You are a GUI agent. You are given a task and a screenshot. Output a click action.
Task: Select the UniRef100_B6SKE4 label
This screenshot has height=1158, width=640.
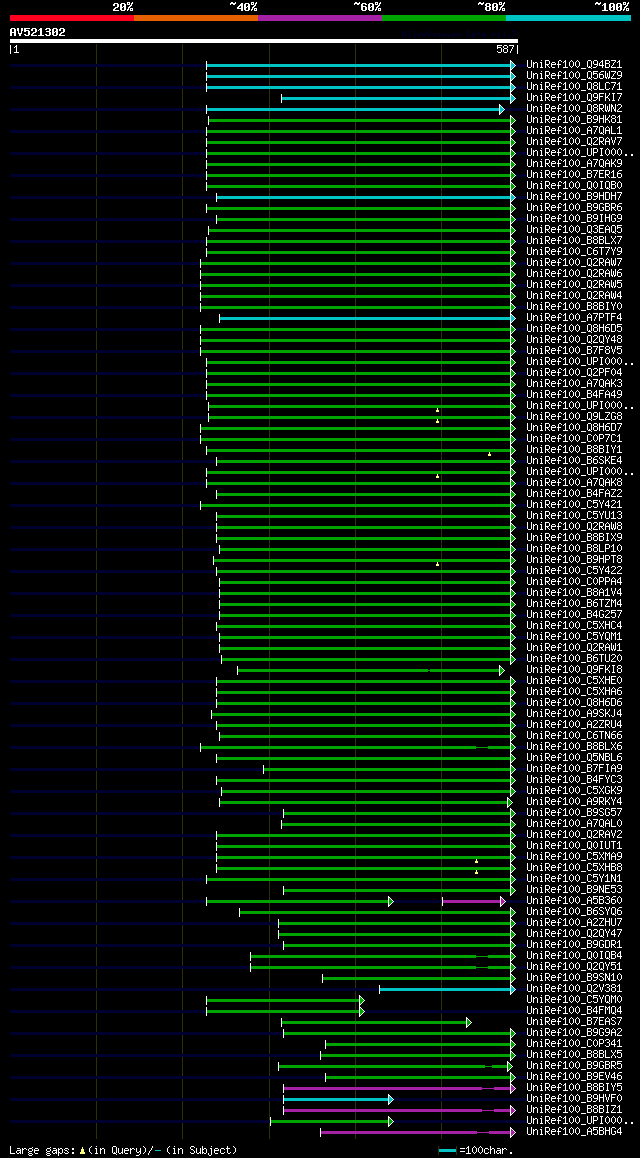click(574, 461)
